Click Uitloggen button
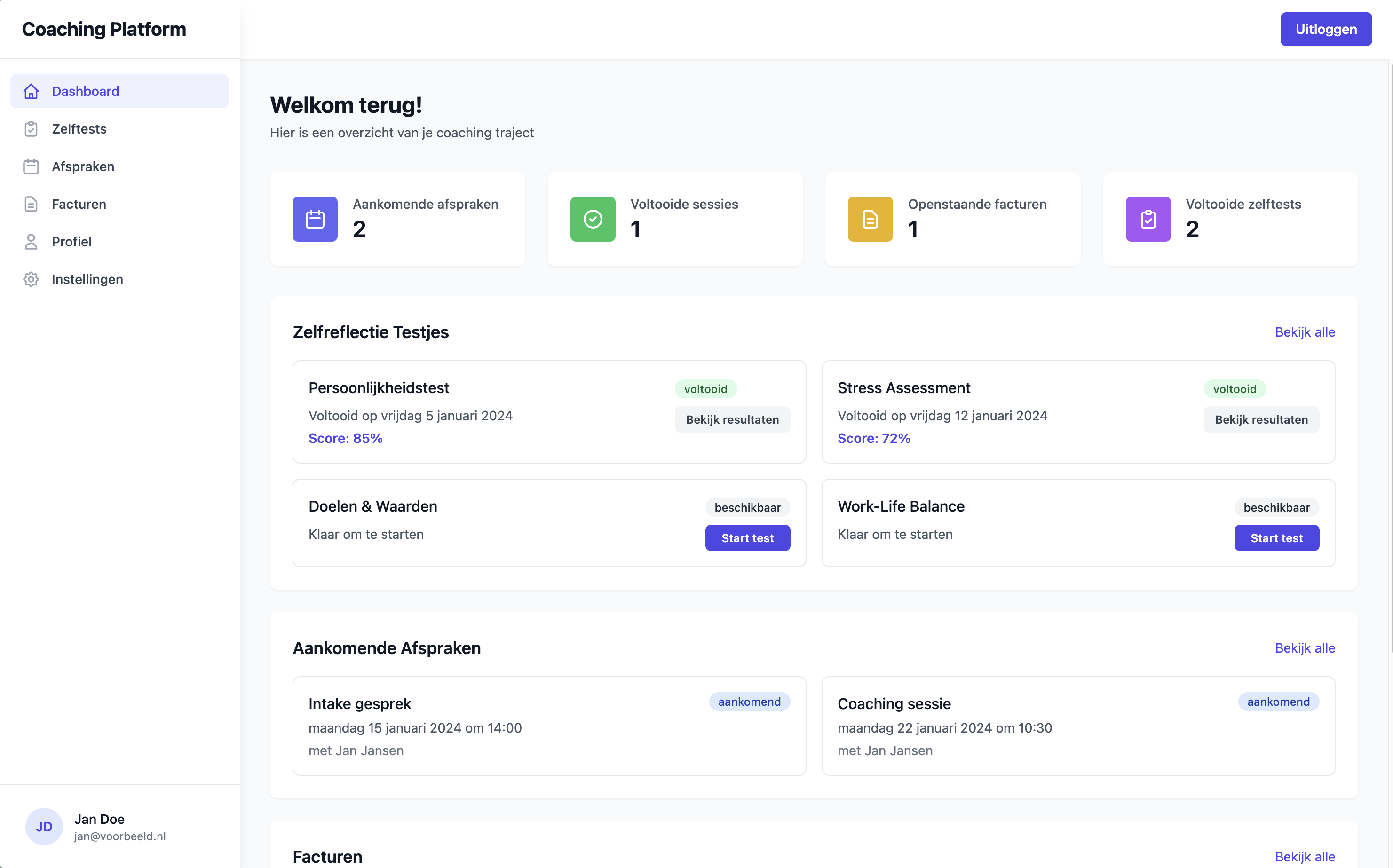This screenshot has height=868, width=1393. [1326, 29]
